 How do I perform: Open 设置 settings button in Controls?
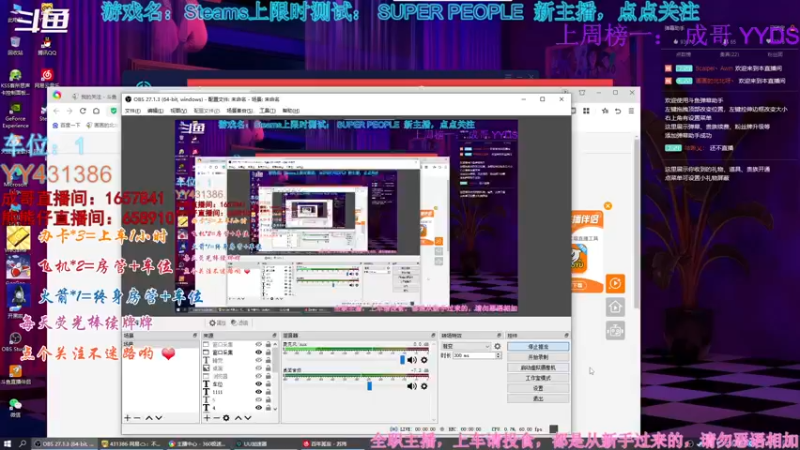coord(538,388)
